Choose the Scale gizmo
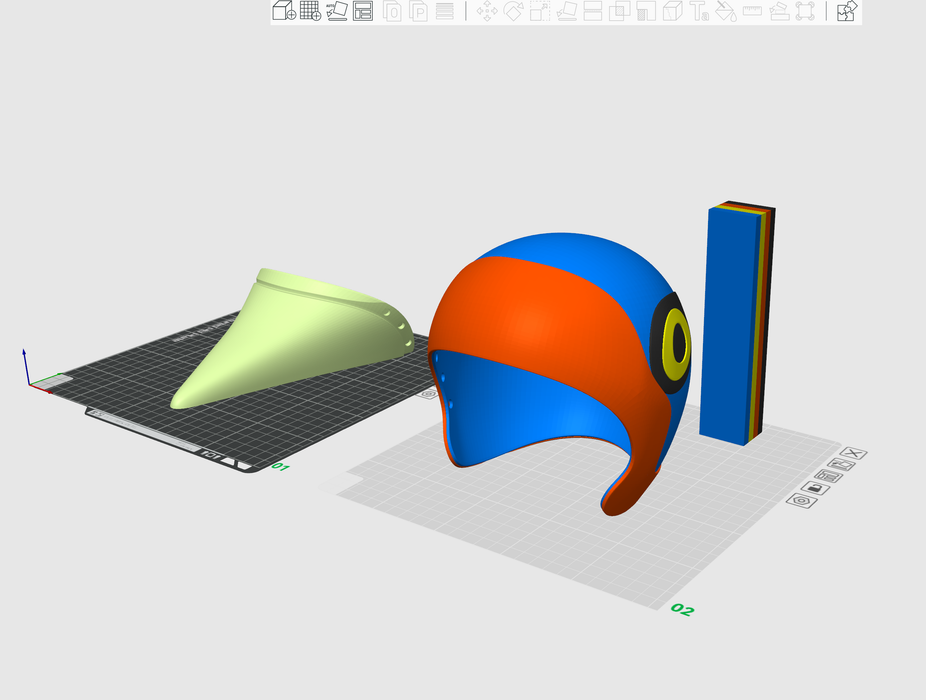This screenshot has width=926, height=700. 540,11
